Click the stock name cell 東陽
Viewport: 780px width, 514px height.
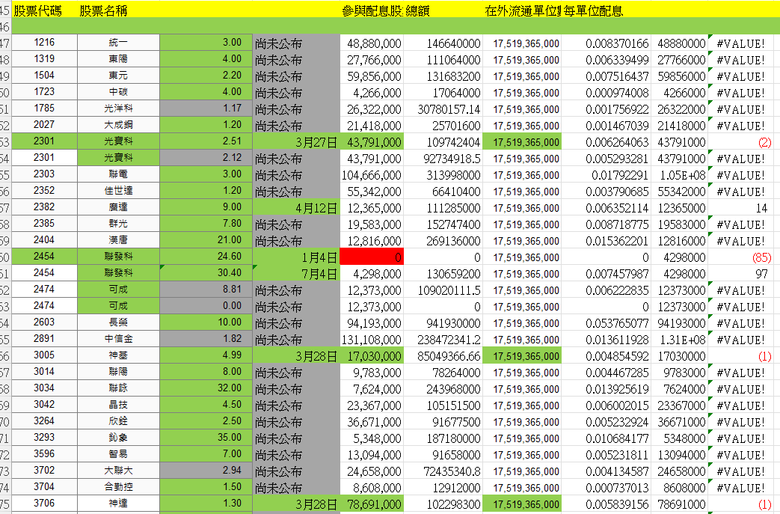click(x=118, y=59)
